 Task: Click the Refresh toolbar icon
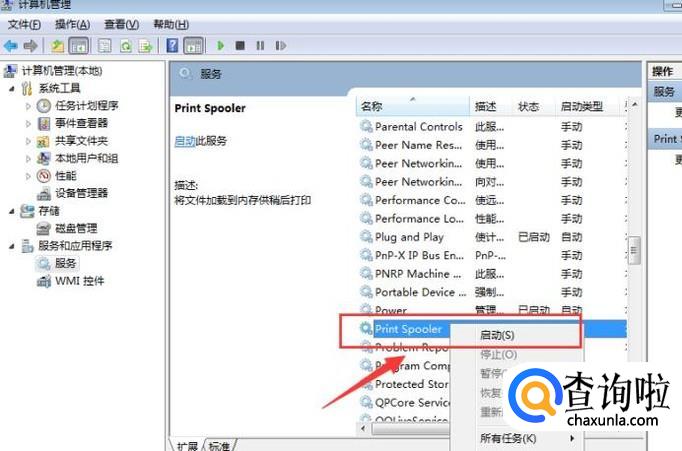[126, 46]
